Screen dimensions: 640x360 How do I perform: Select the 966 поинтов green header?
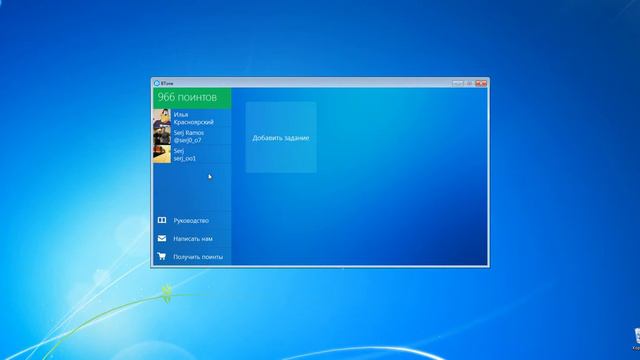[x=192, y=98]
